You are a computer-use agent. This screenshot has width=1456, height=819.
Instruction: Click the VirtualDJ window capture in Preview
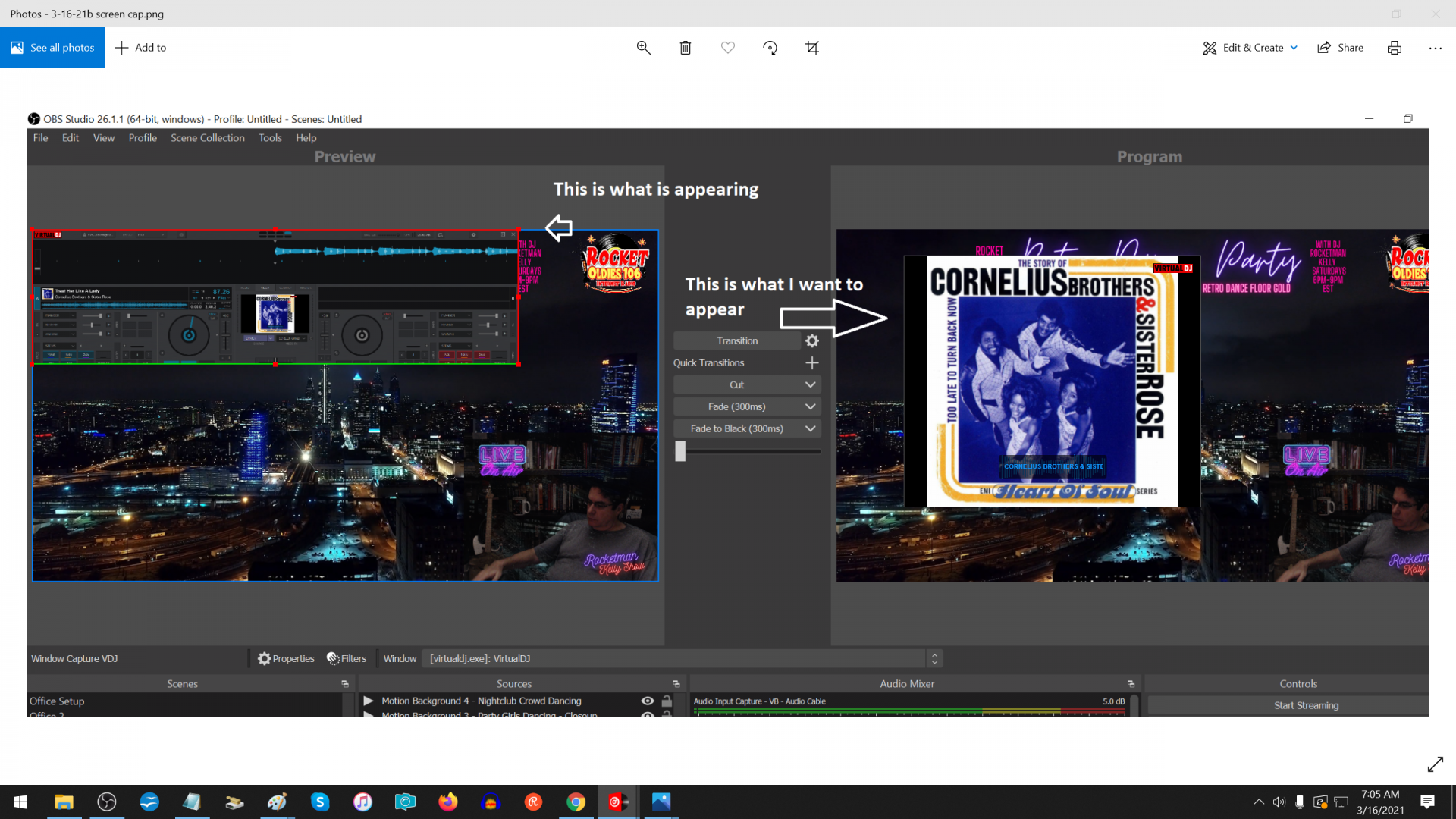[275, 297]
